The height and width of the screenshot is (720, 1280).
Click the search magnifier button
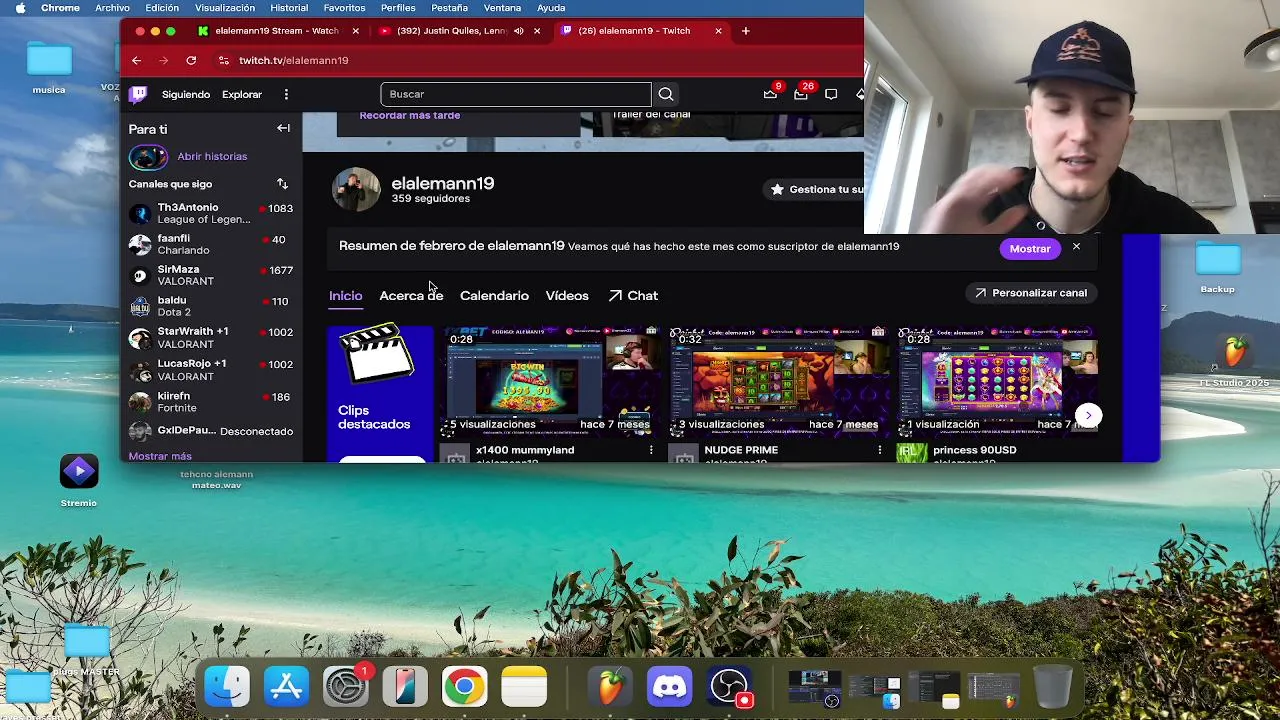coord(666,94)
